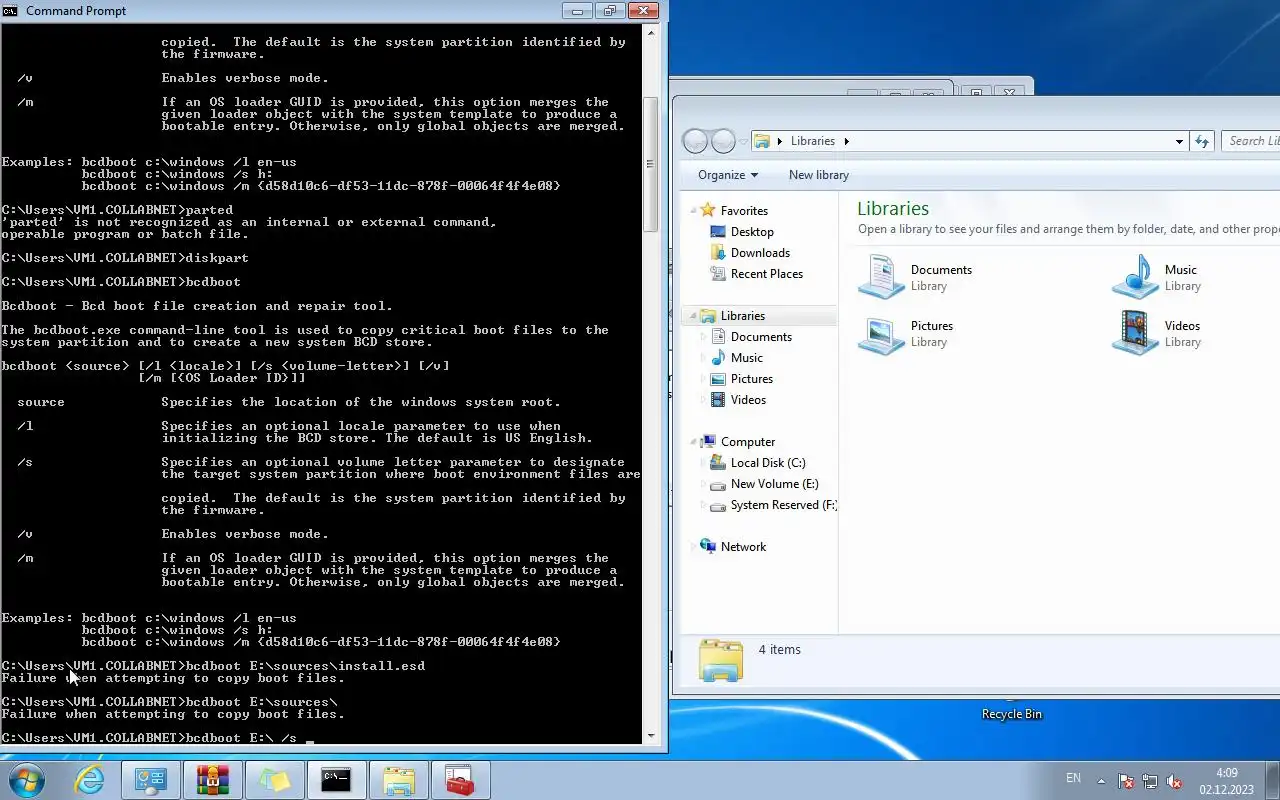Image resolution: width=1280 pixels, height=800 pixels.
Task: Click New library button
Action: (818, 175)
